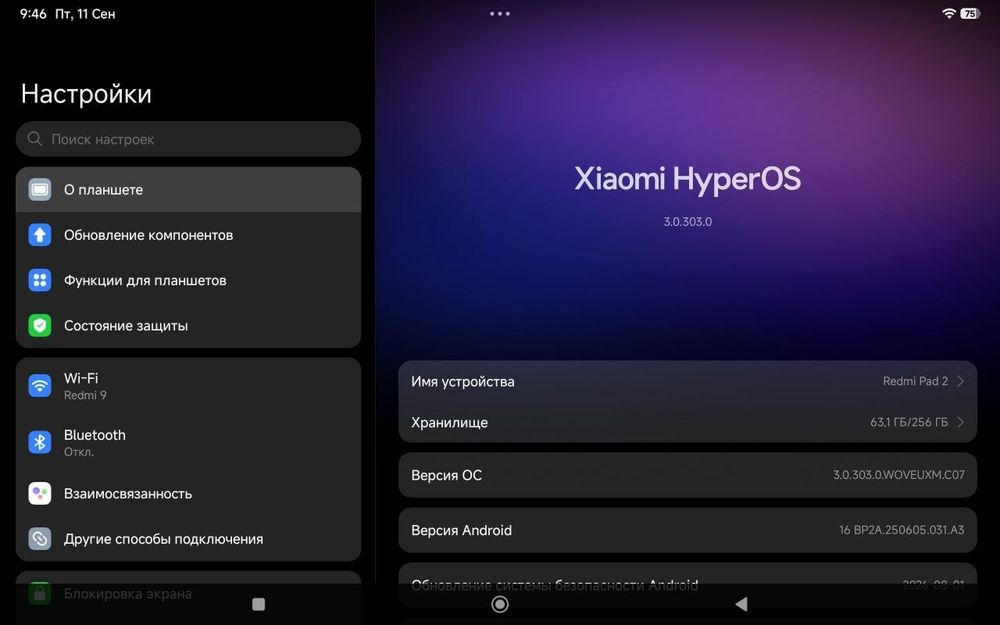Tap the Настройки page title

click(86, 94)
